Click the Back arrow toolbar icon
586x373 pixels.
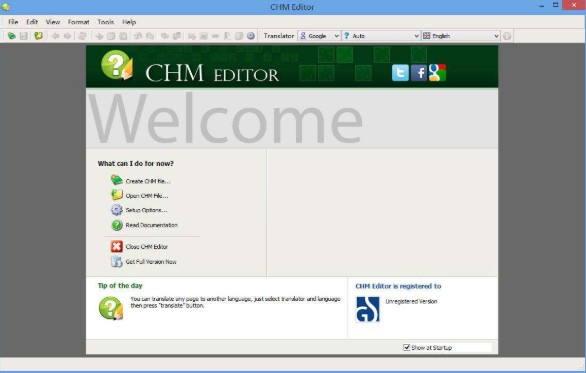tap(55, 36)
